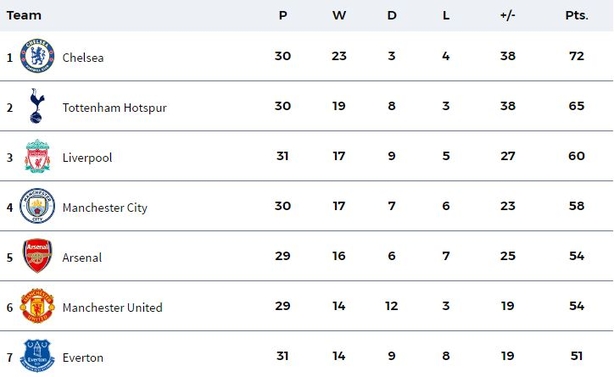Click the Liverpool club crest

click(x=37, y=156)
